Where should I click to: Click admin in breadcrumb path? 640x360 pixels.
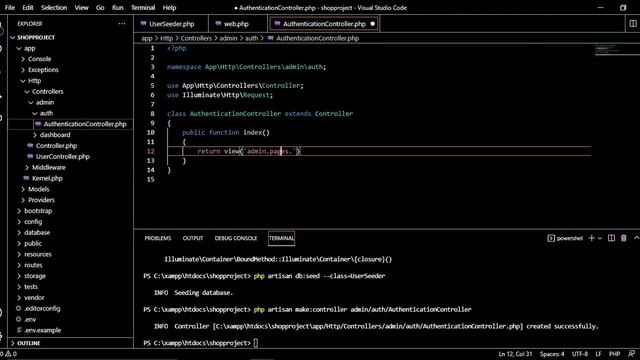pos(228,38)
